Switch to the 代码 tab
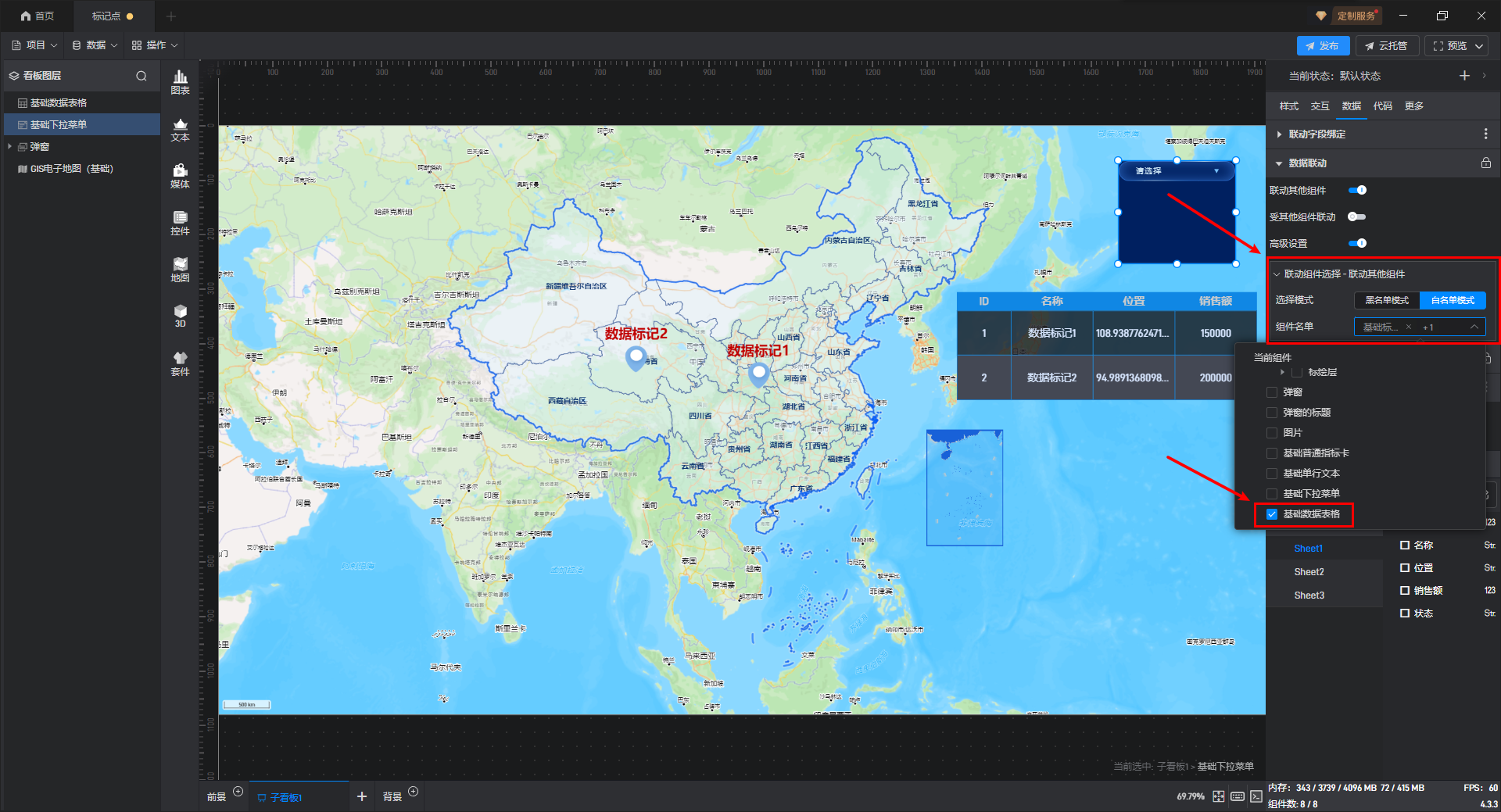 point(1382,106)
